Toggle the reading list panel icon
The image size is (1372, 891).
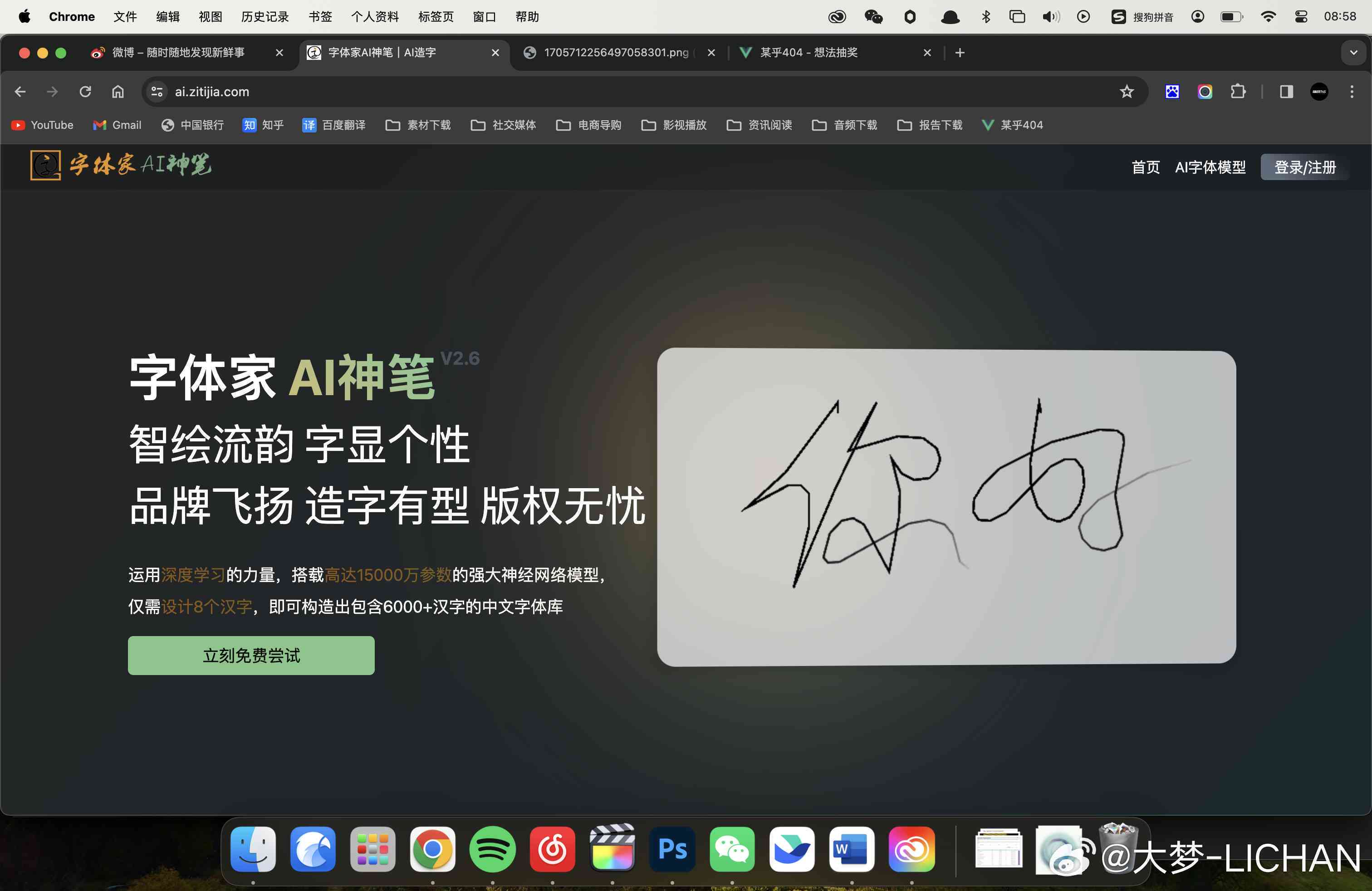point(1284,91)
